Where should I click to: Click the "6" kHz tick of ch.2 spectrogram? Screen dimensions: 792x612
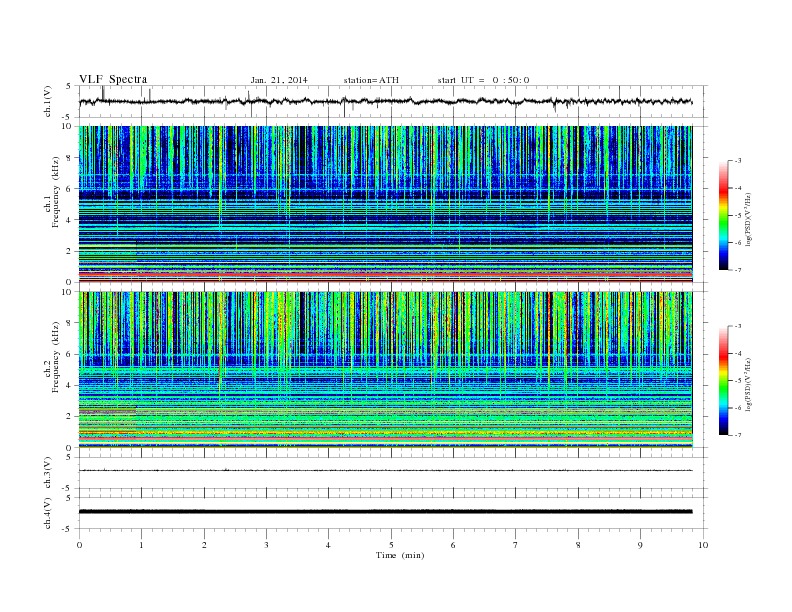(69, 354)
